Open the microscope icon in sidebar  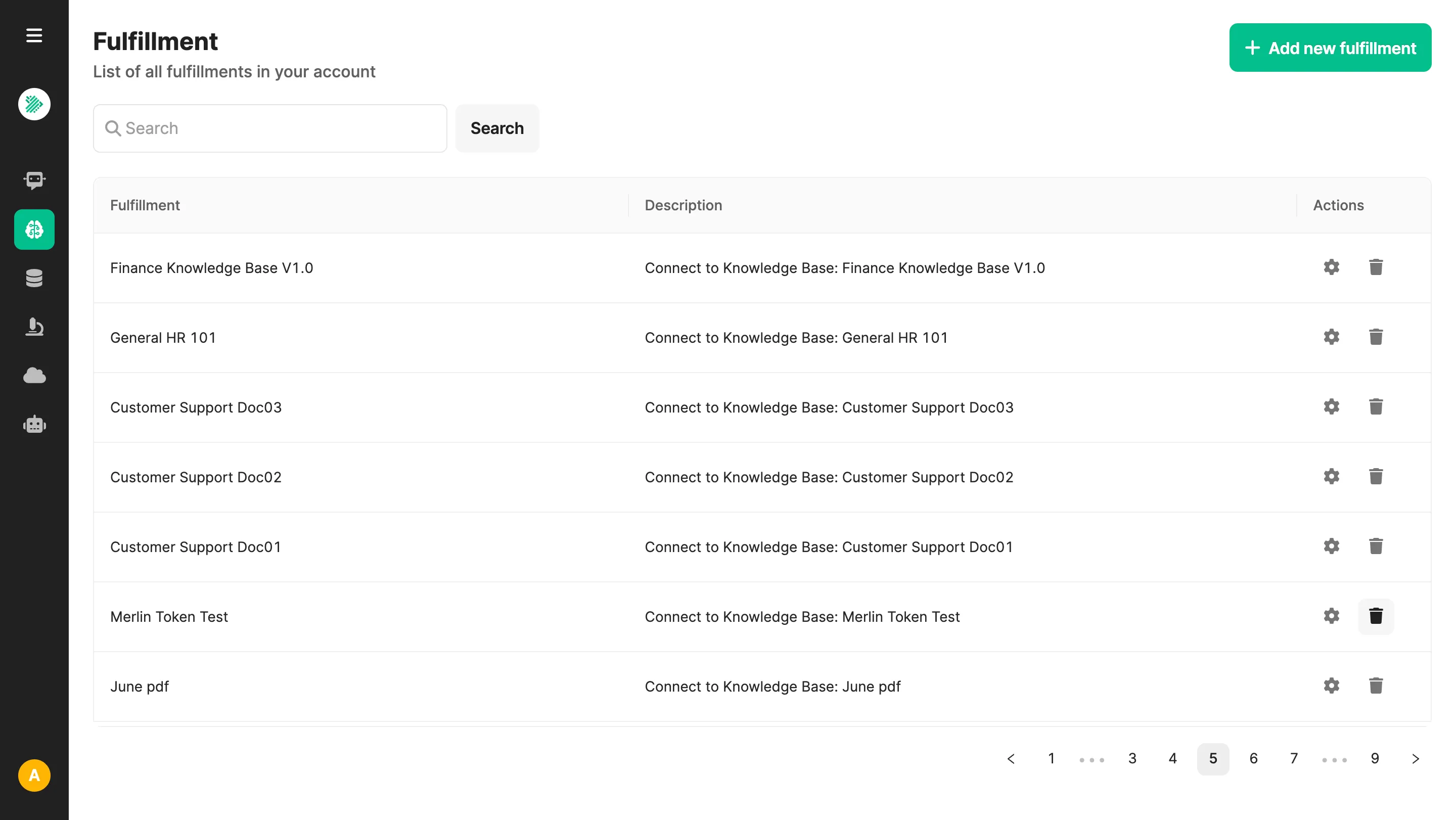tap(34, 327)
